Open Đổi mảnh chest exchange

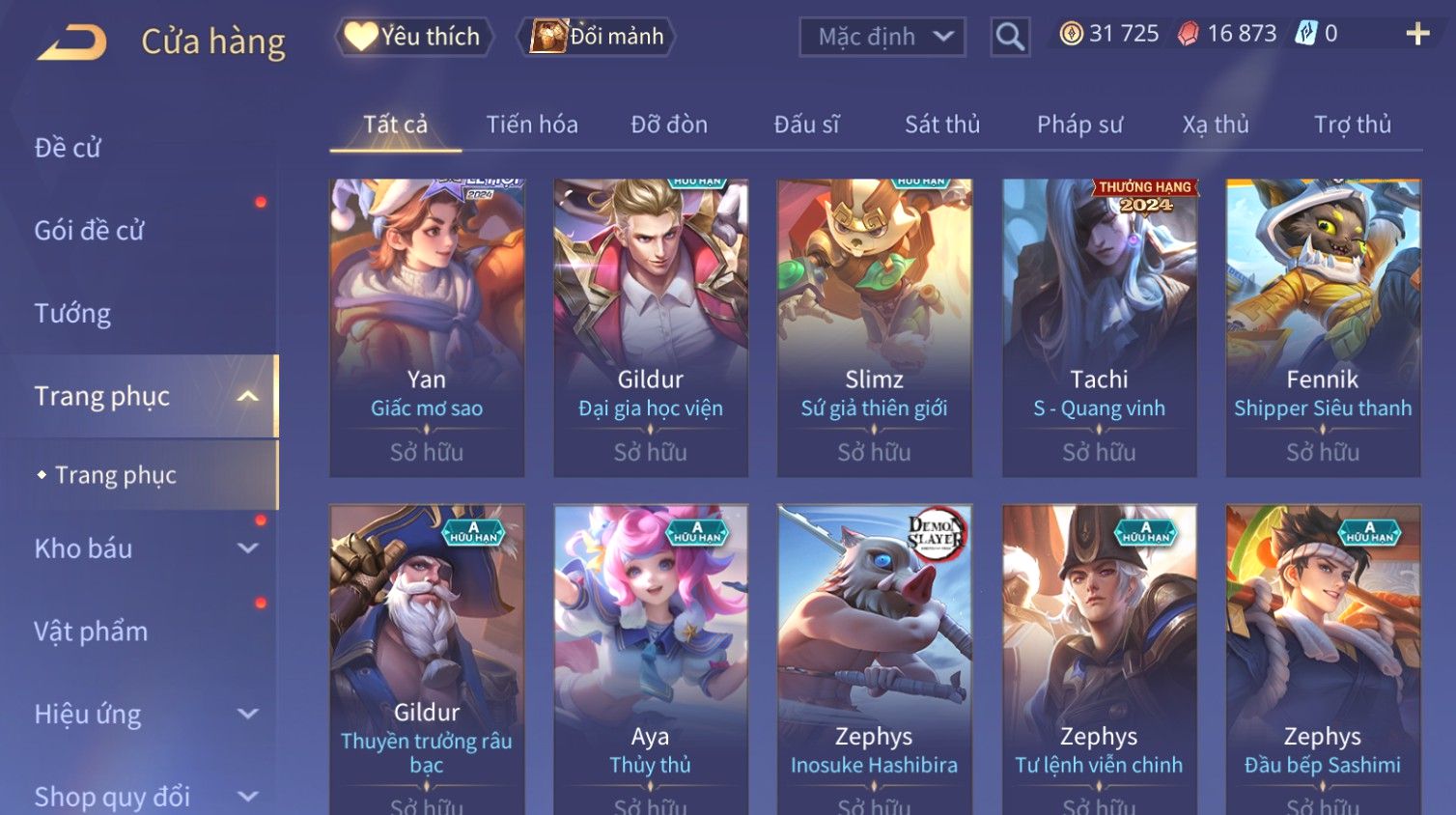[597, 37]
